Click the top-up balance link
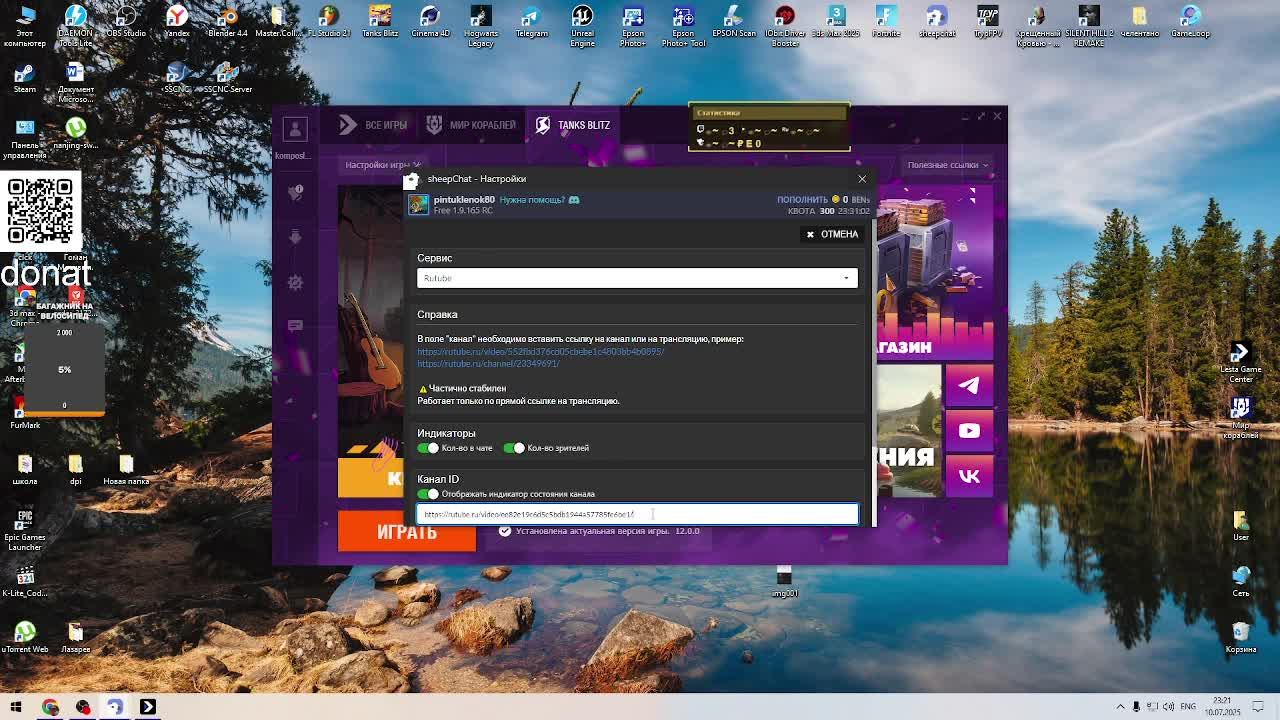 click(802, 200)
